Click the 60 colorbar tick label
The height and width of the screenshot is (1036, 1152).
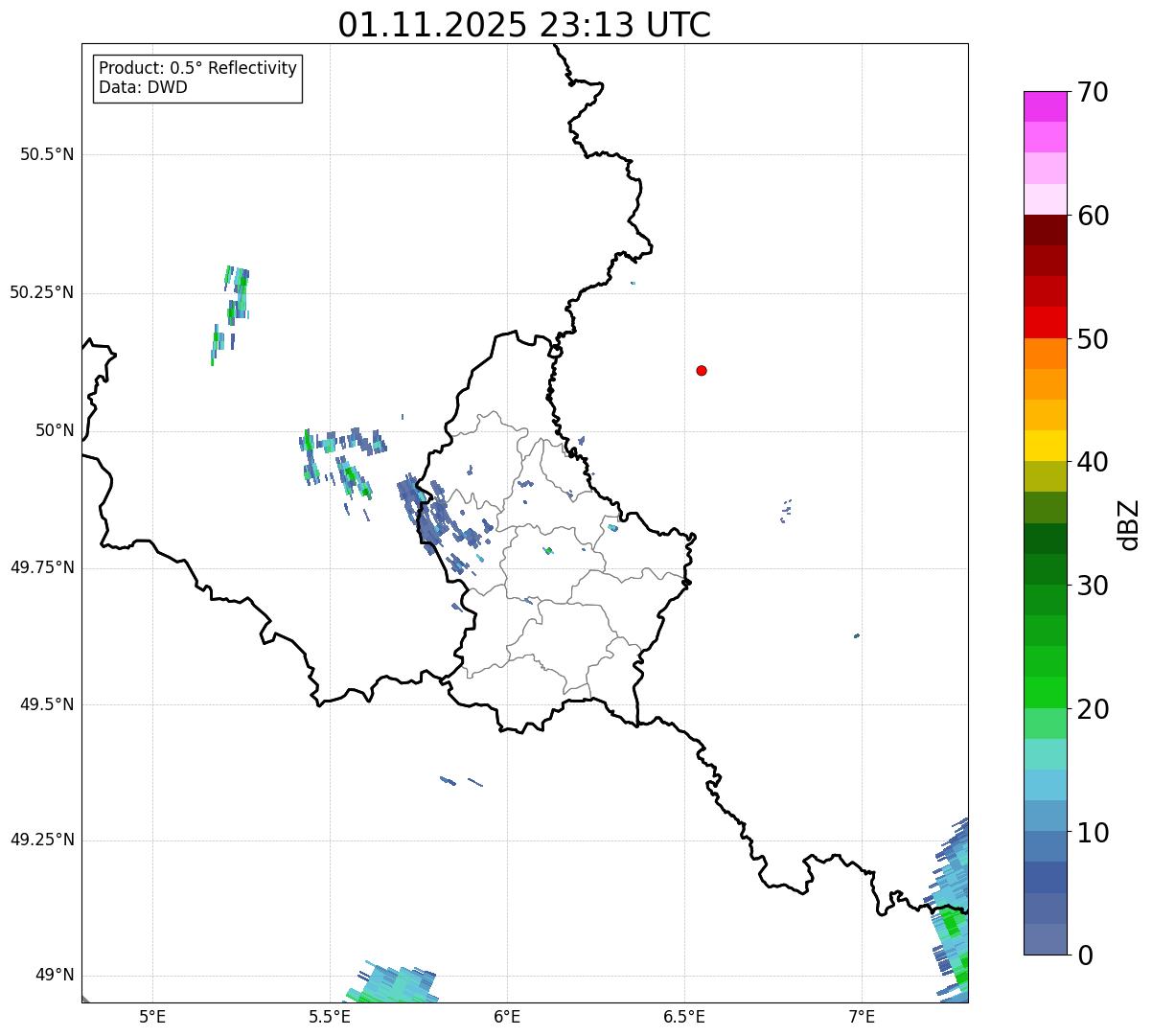coord(1093,216)
